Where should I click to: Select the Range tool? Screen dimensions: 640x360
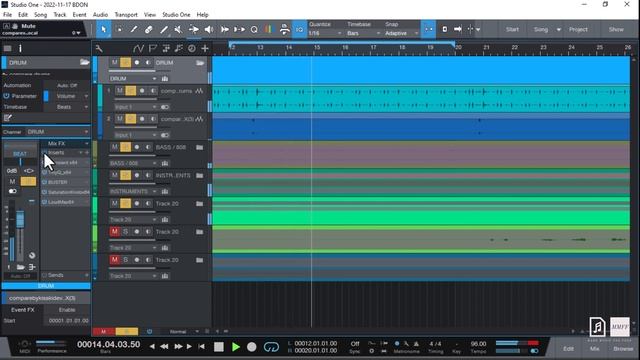(x=119, y=29)
